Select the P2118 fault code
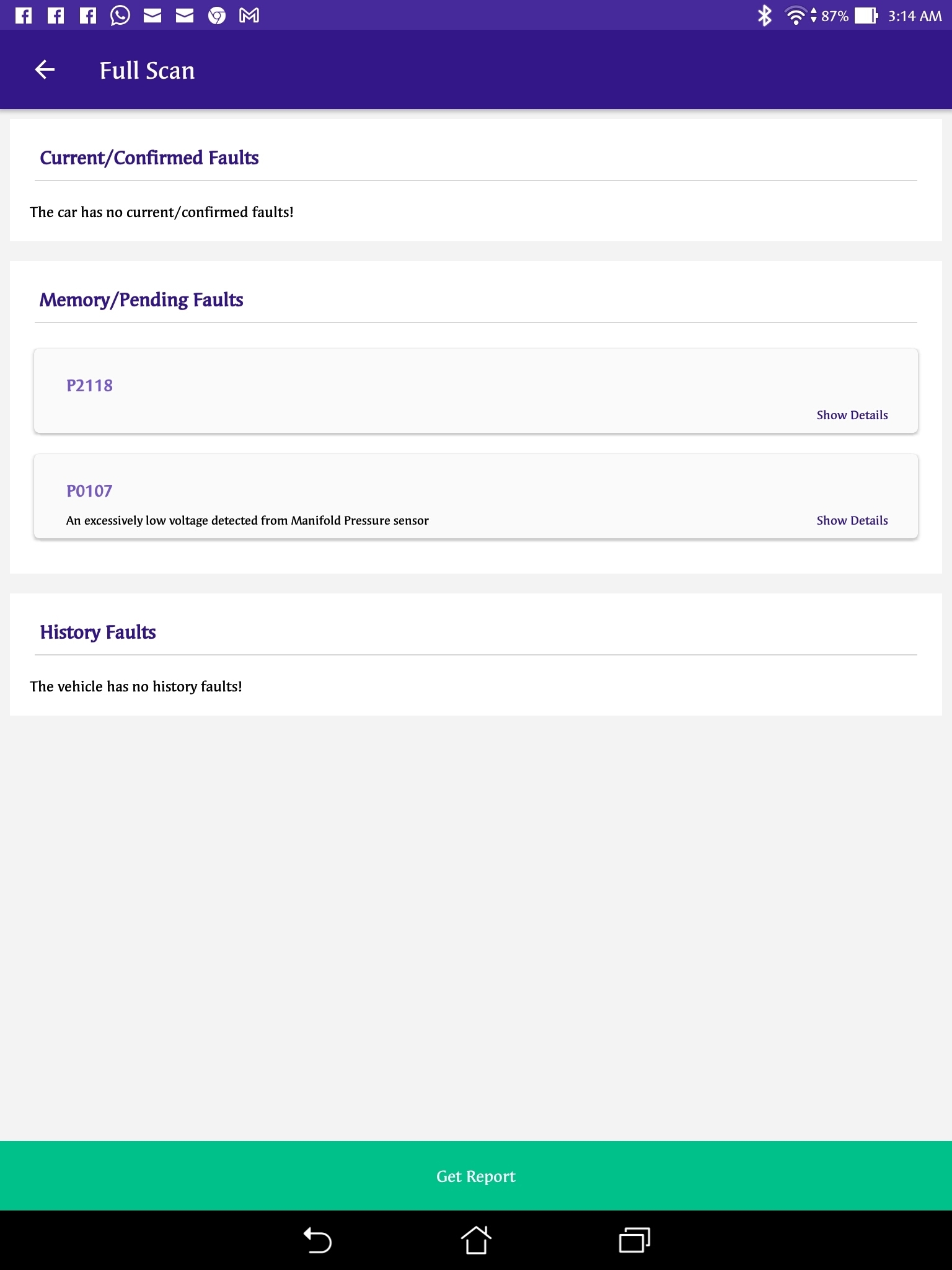 coord(90,386)
